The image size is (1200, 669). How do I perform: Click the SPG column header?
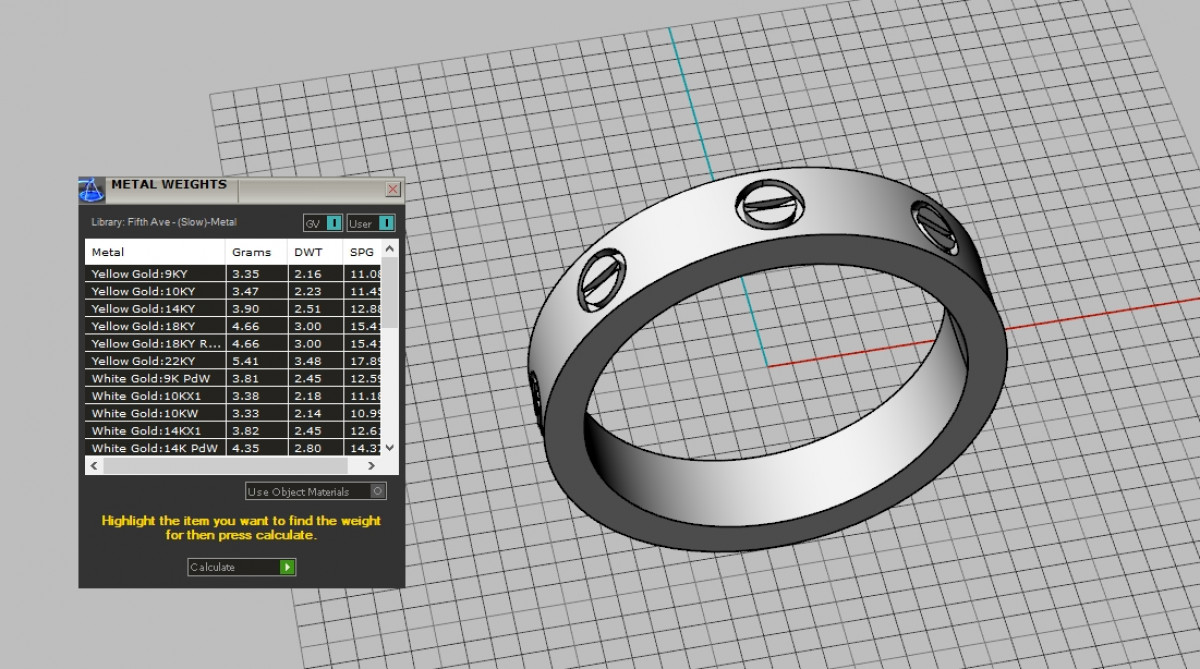point(362,252)
